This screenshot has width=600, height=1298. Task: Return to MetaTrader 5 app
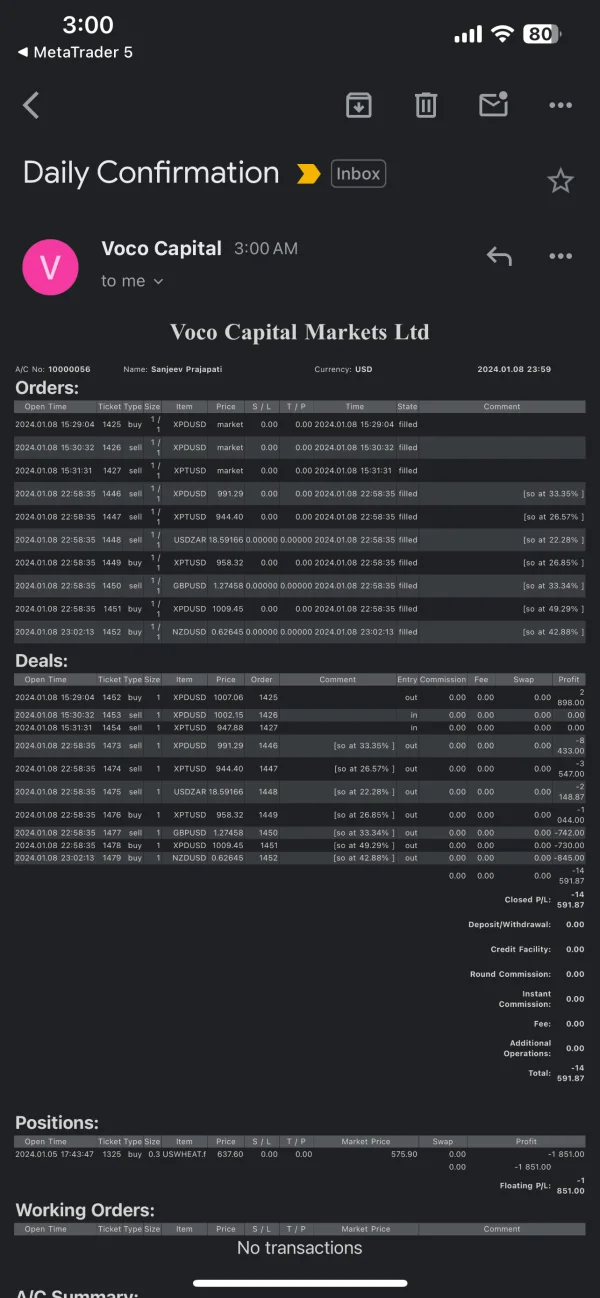pyautogui.click(x=75, y=52)
